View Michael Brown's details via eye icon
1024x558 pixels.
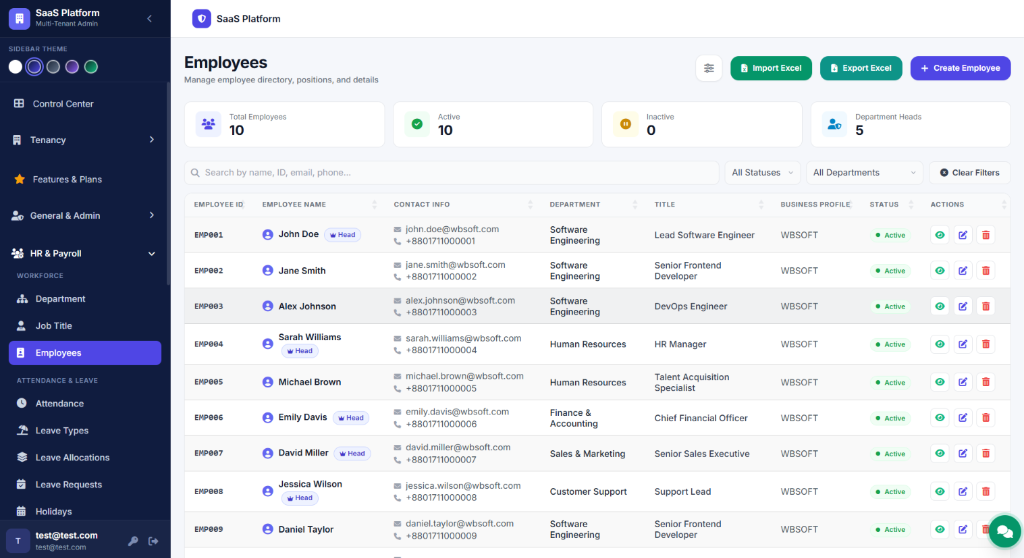940,382
